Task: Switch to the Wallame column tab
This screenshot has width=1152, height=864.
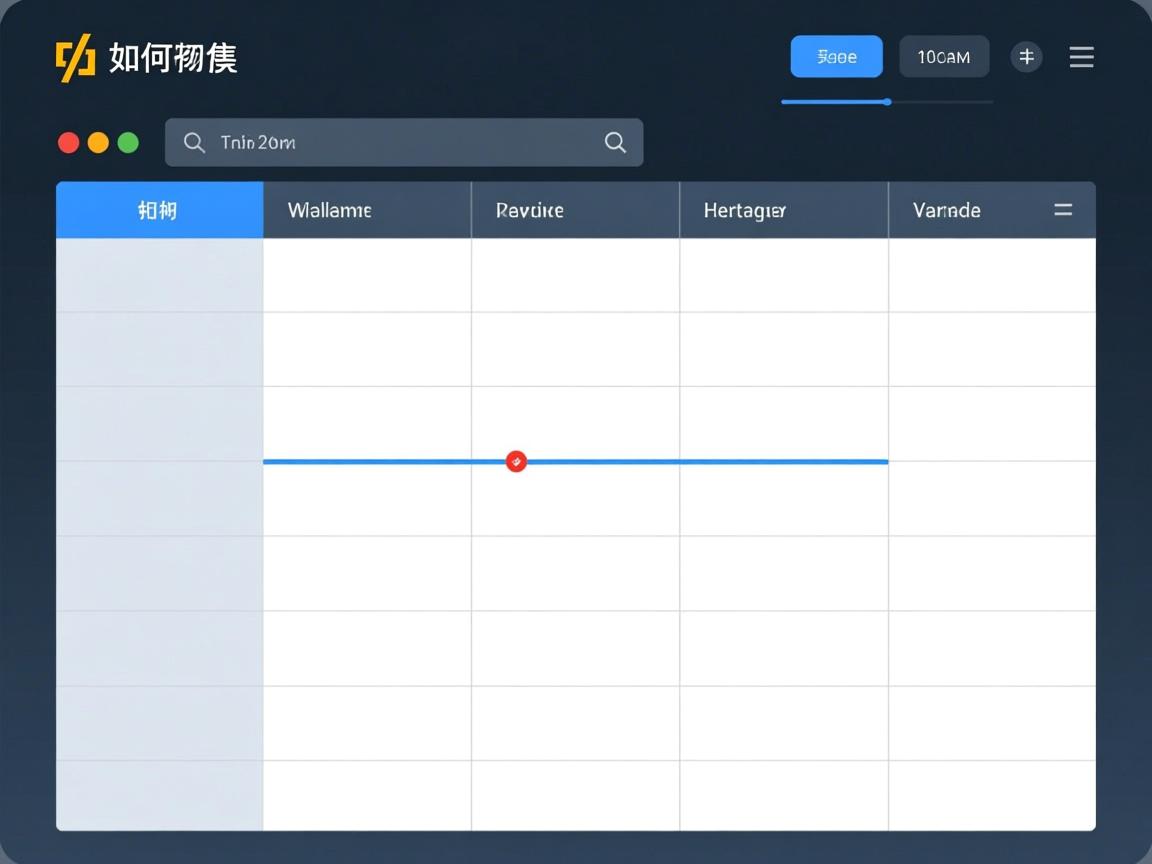Action: [x=330, y=210]
